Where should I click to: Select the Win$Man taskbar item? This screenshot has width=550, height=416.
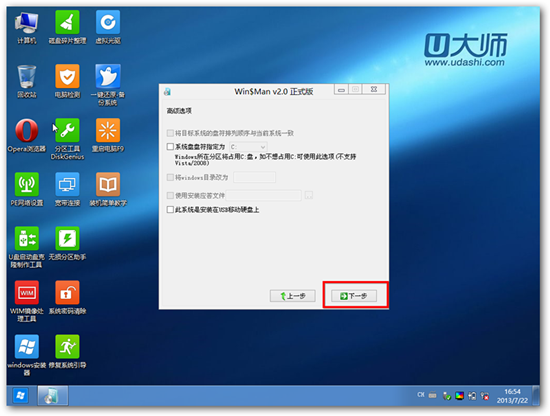(x=53, y=396)
